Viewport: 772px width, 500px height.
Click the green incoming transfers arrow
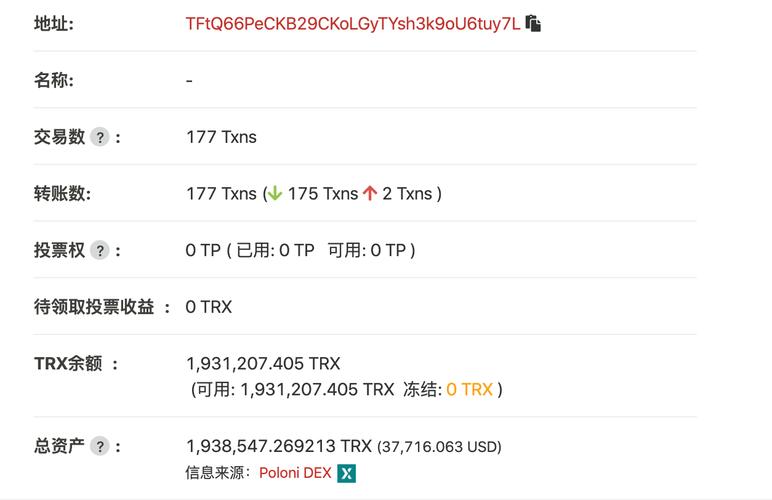(275, 193)
